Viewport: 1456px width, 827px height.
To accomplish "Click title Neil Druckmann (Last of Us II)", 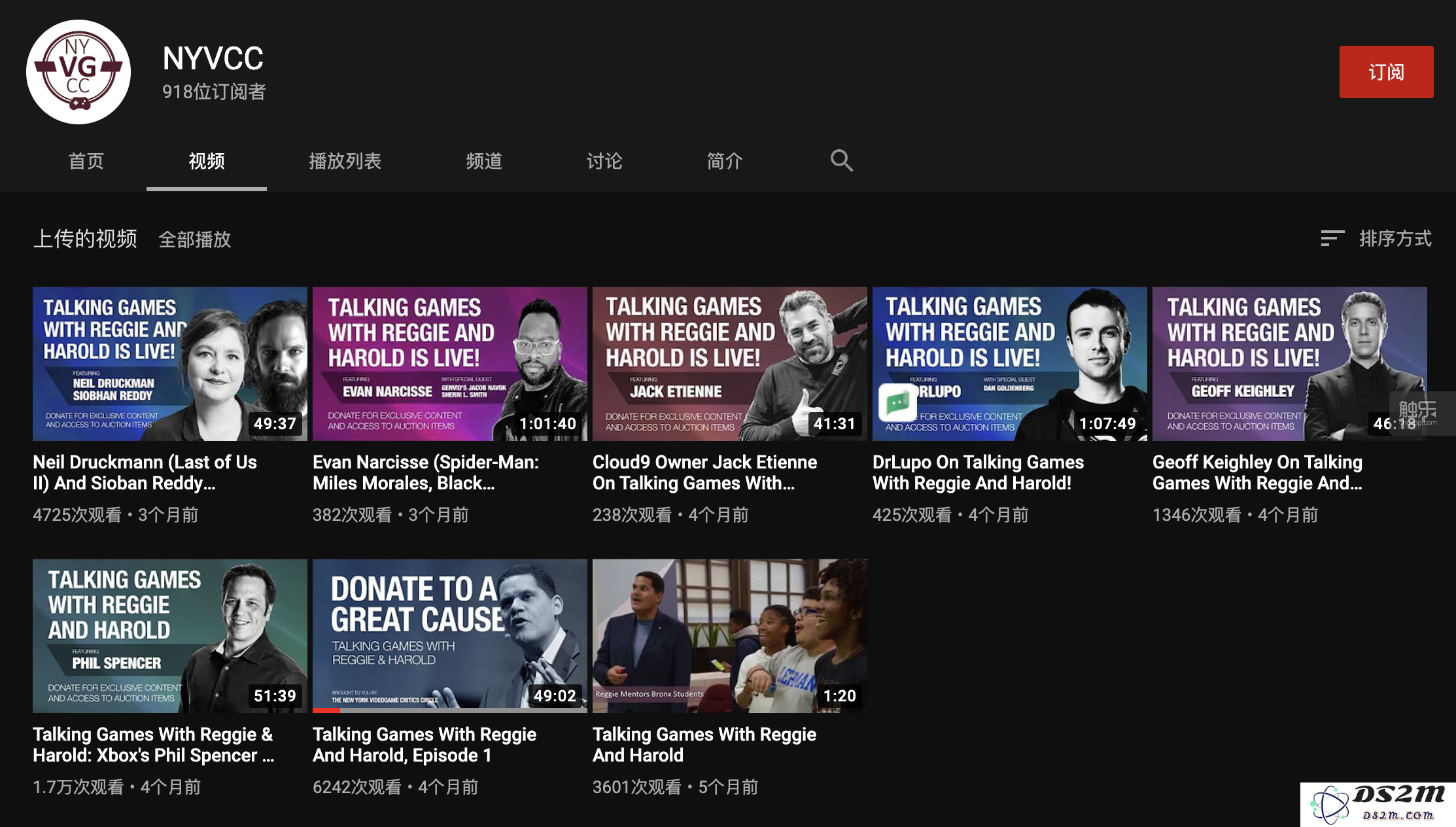I will [x=145, y=472].
